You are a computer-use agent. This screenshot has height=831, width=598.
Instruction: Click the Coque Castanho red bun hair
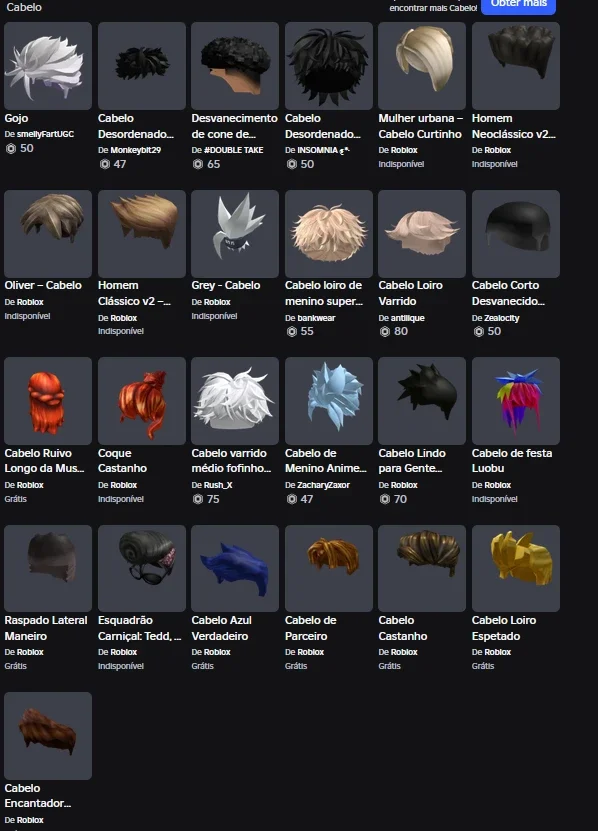[142, 401]
